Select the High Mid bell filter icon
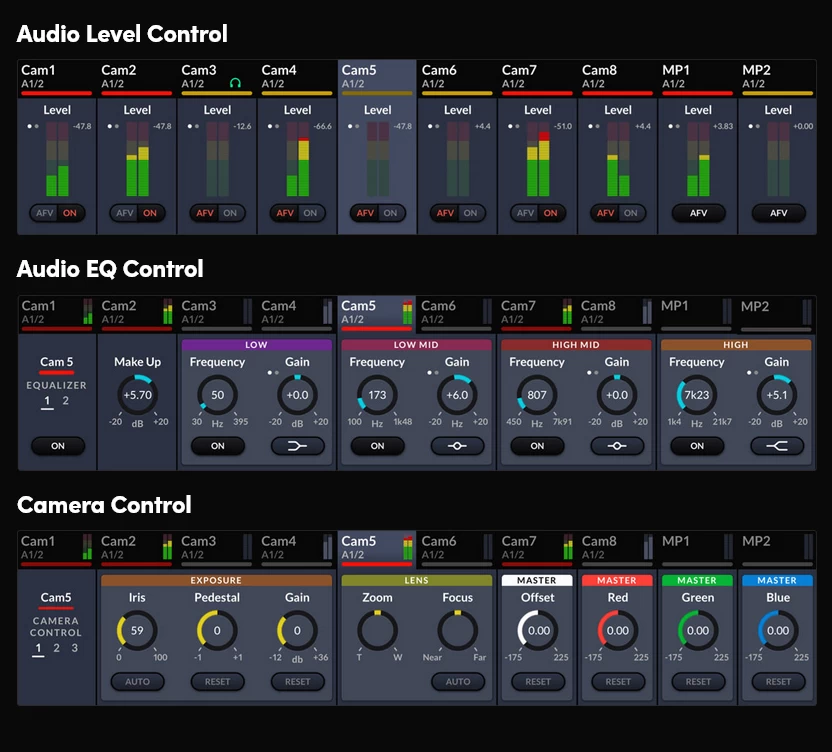 (617, 446)
